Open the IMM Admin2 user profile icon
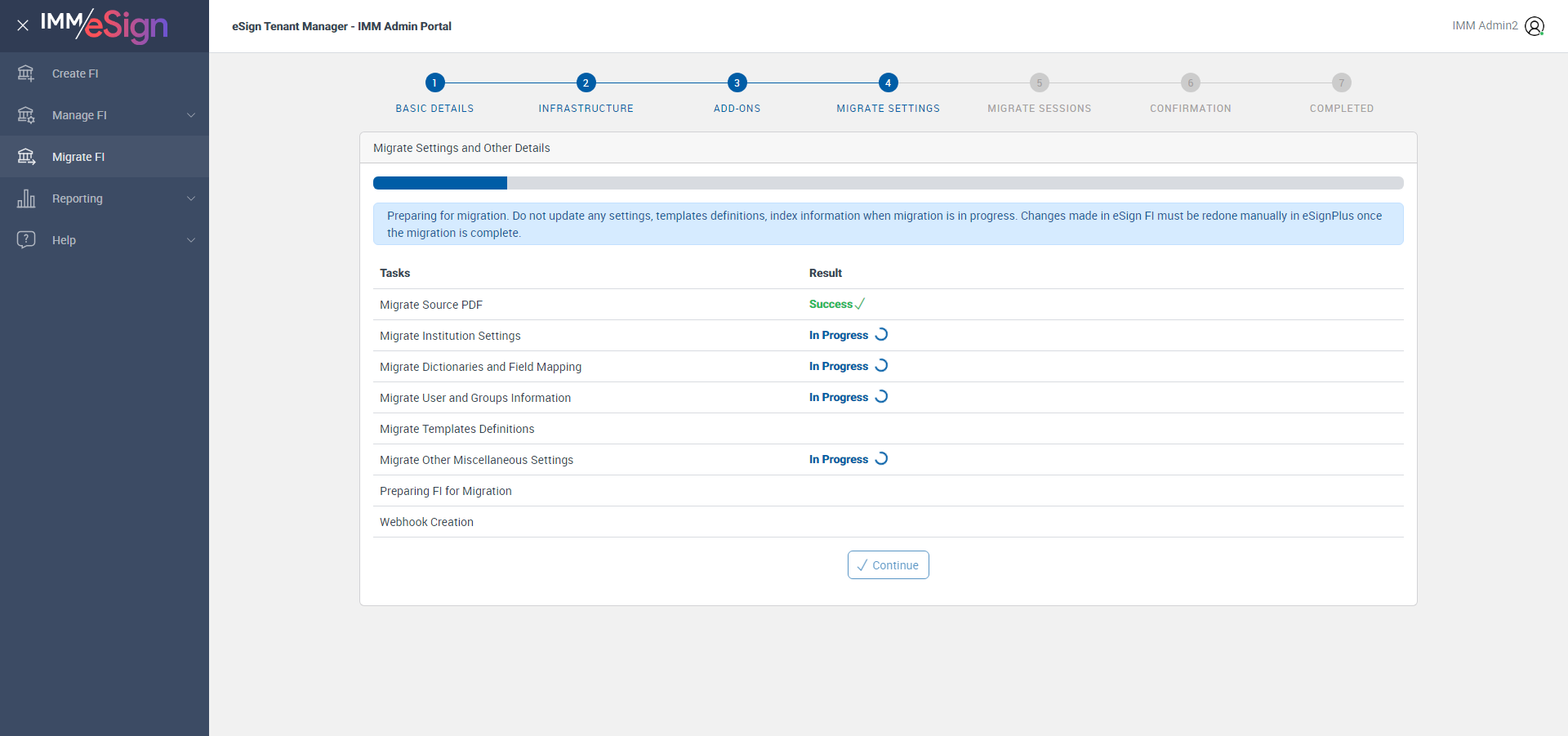 pyautogui.click(x=1535, y=26)
